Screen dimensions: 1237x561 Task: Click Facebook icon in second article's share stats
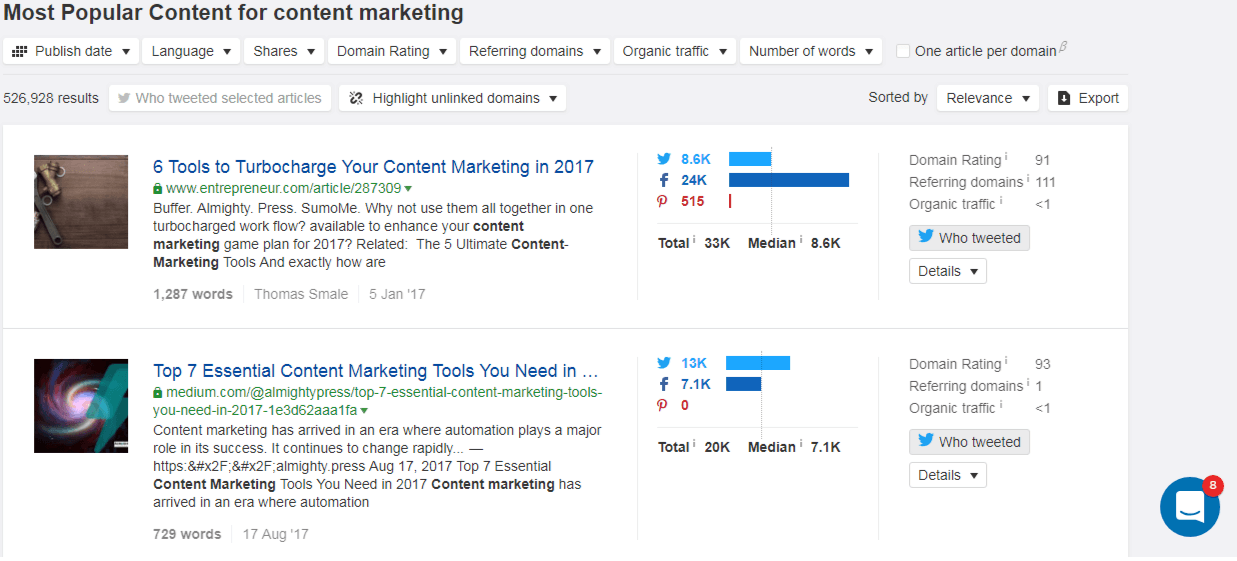[x=664, y=384]
